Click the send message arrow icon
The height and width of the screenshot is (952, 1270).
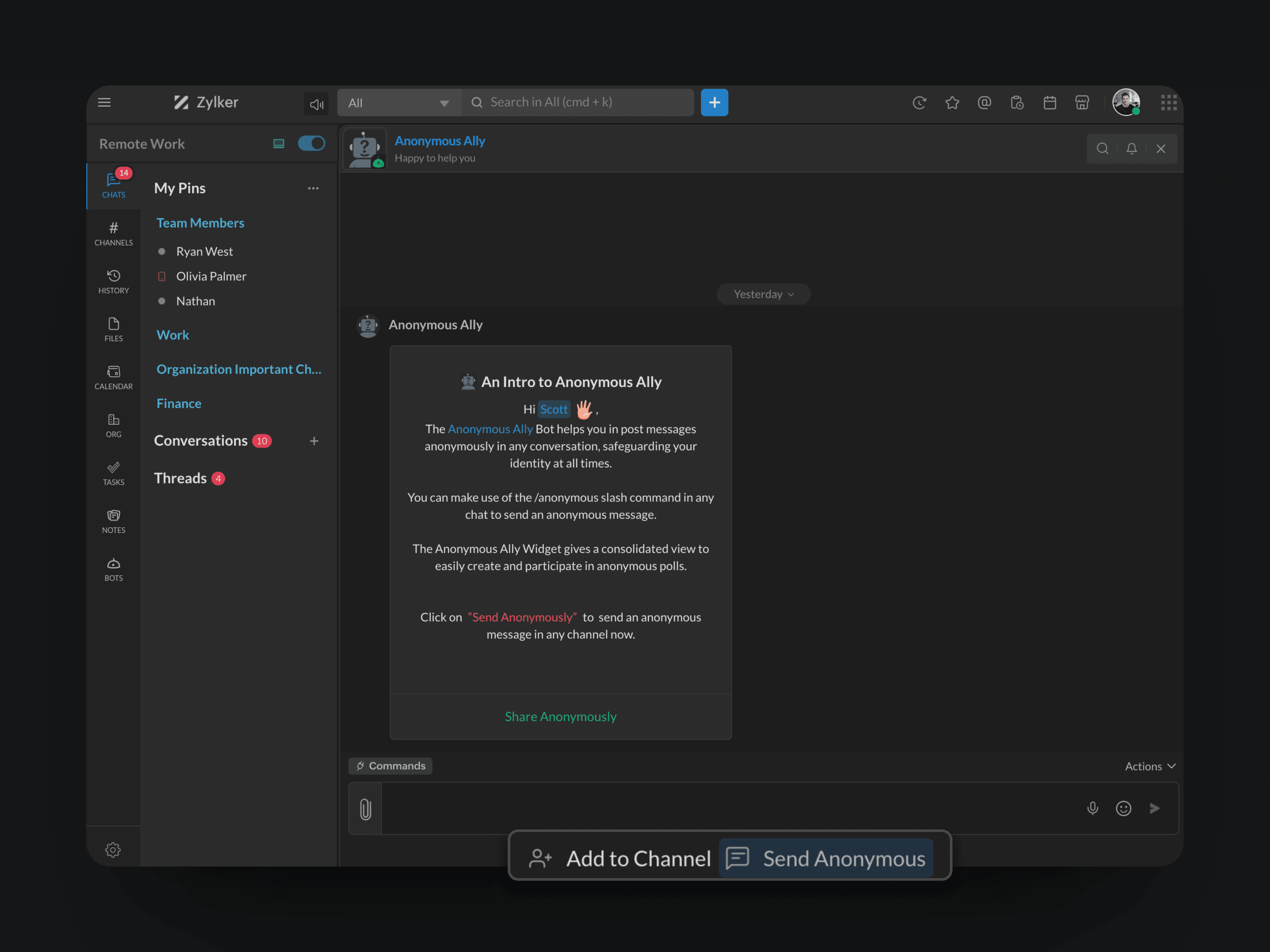click(1155, 809)
